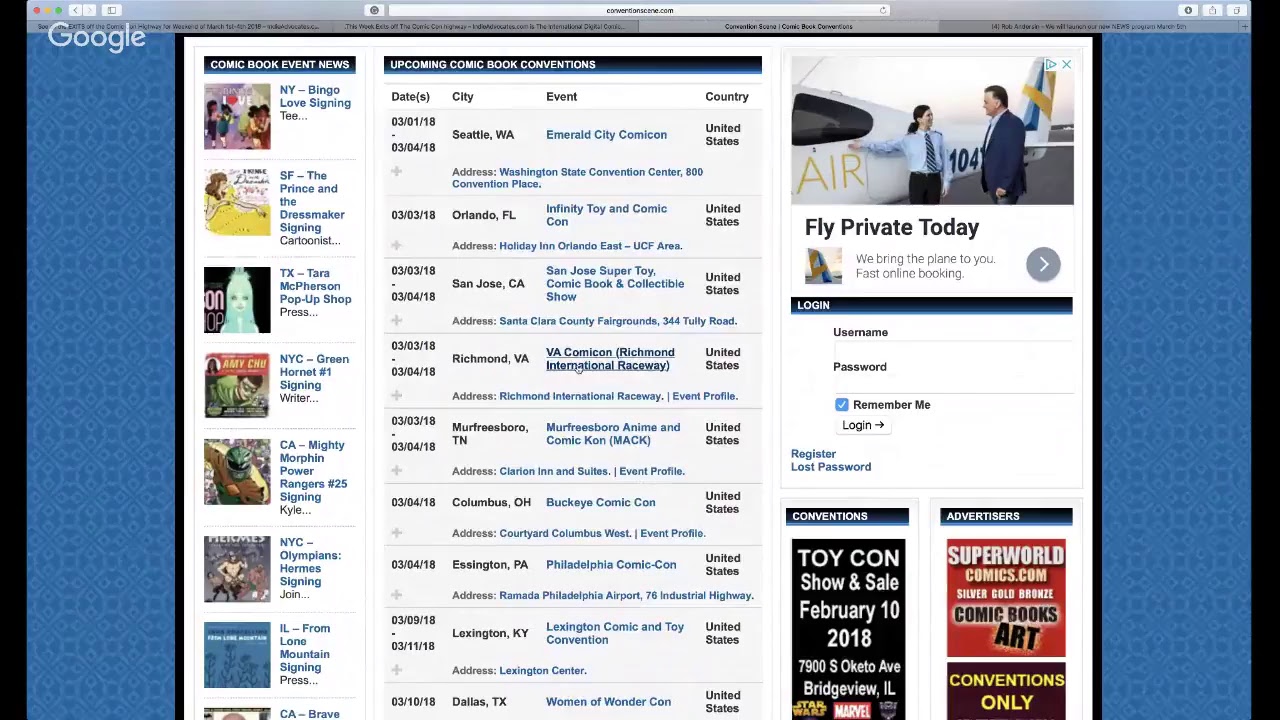The height and width of the screenshot is (720, 1280).
Task: Go forward using the browser forward arrow
Action: point(87,10)
